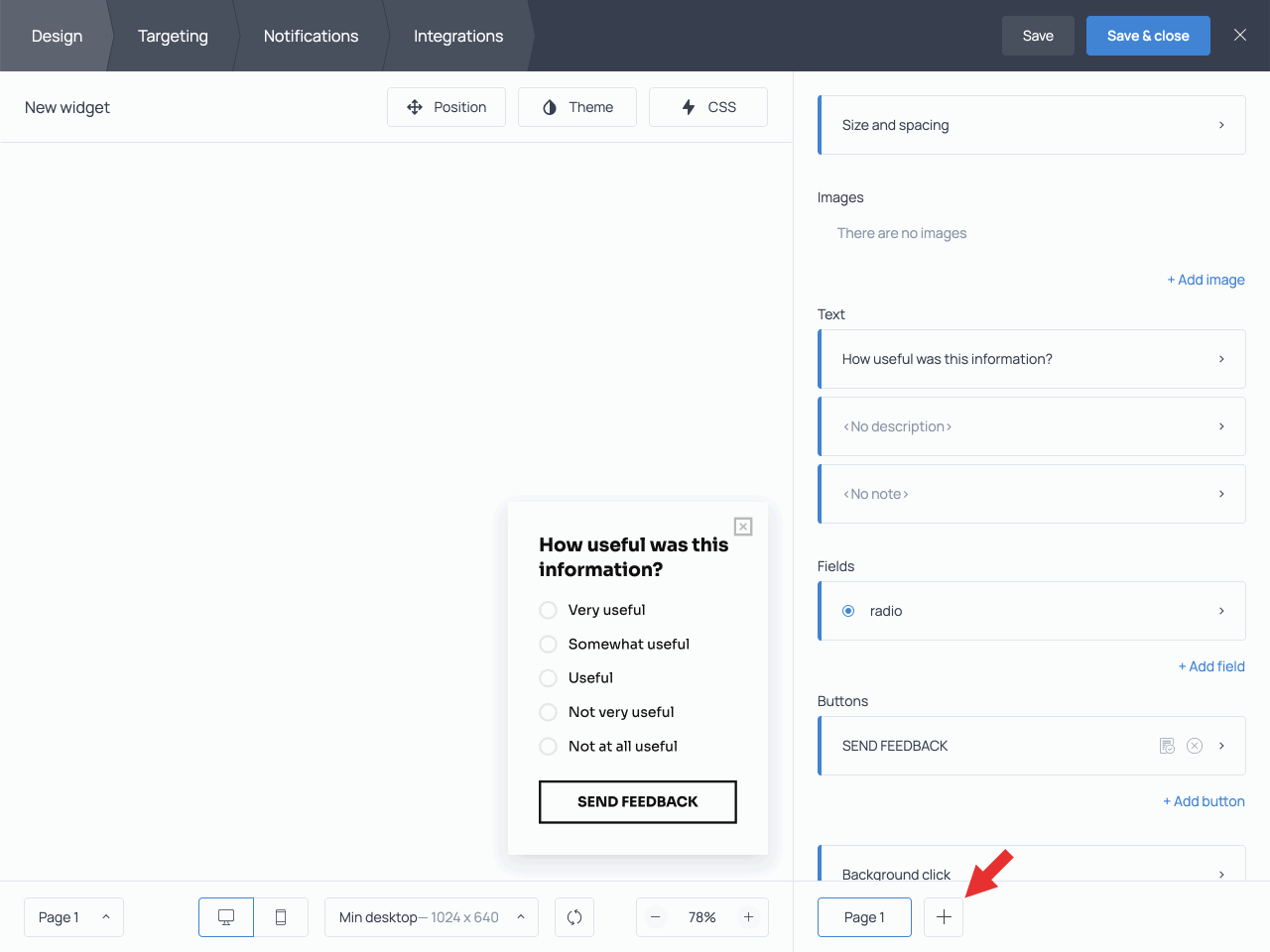
Task: Click 'There are no images' text
Action: point(902,233)
